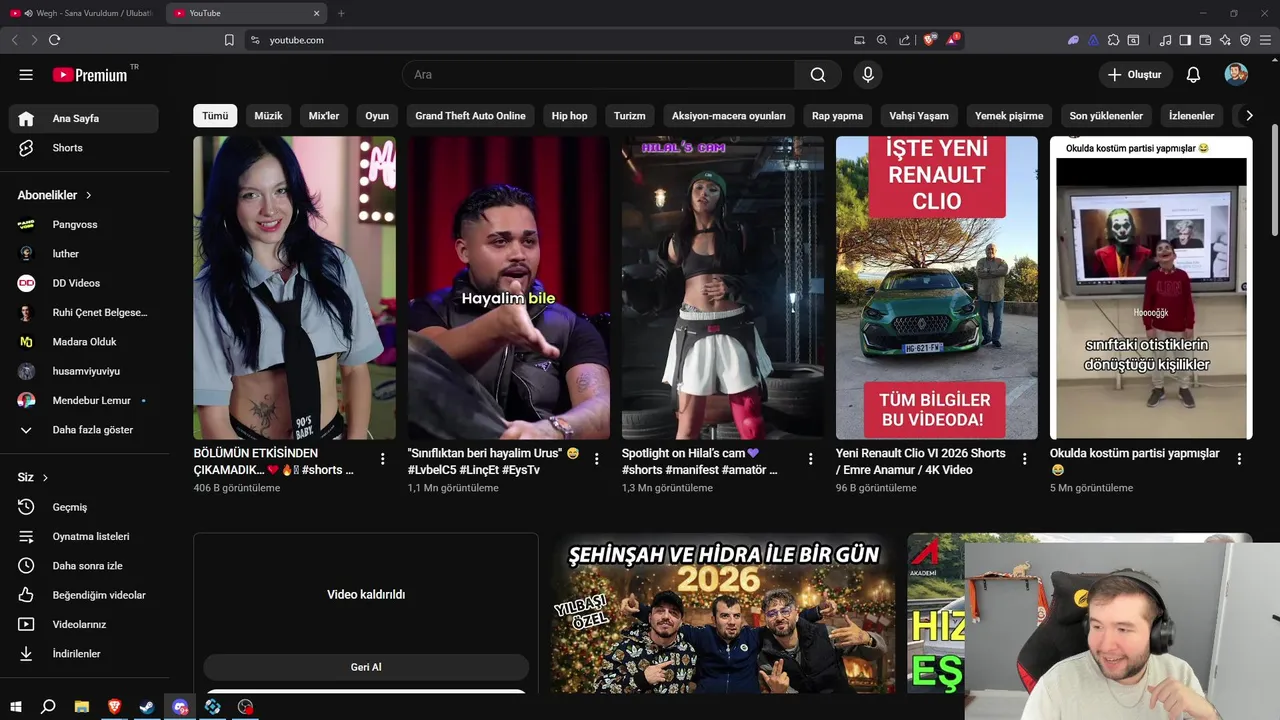Open the Brave VPN shield icon
Image resolution: width=1280 pixels, height=720 pixels.
1245,40
